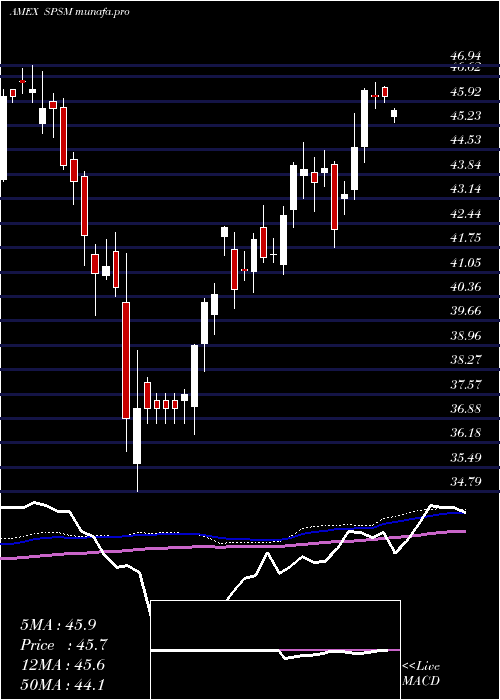Click the white candle at the bottom low
This screenshot has height=700, width=500.
(137, 436)
